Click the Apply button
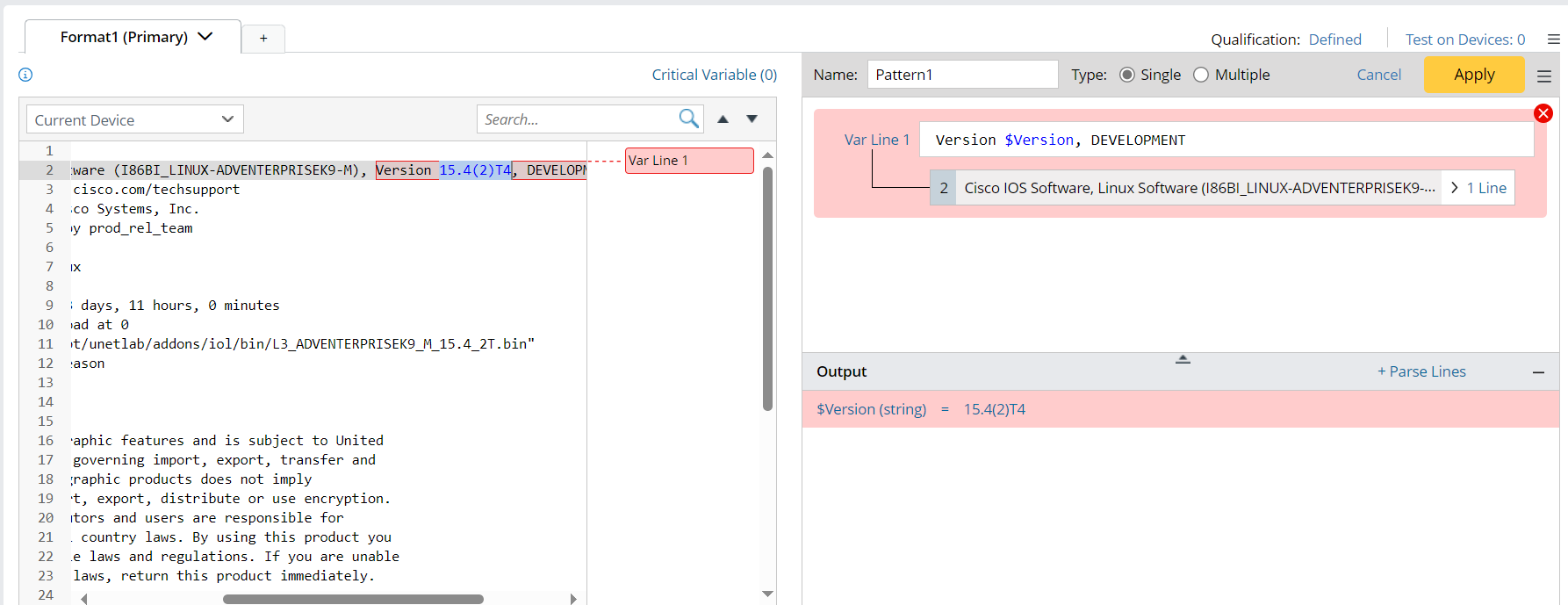This screenshot has height=605, width=1568. [x=1473, y=75]
